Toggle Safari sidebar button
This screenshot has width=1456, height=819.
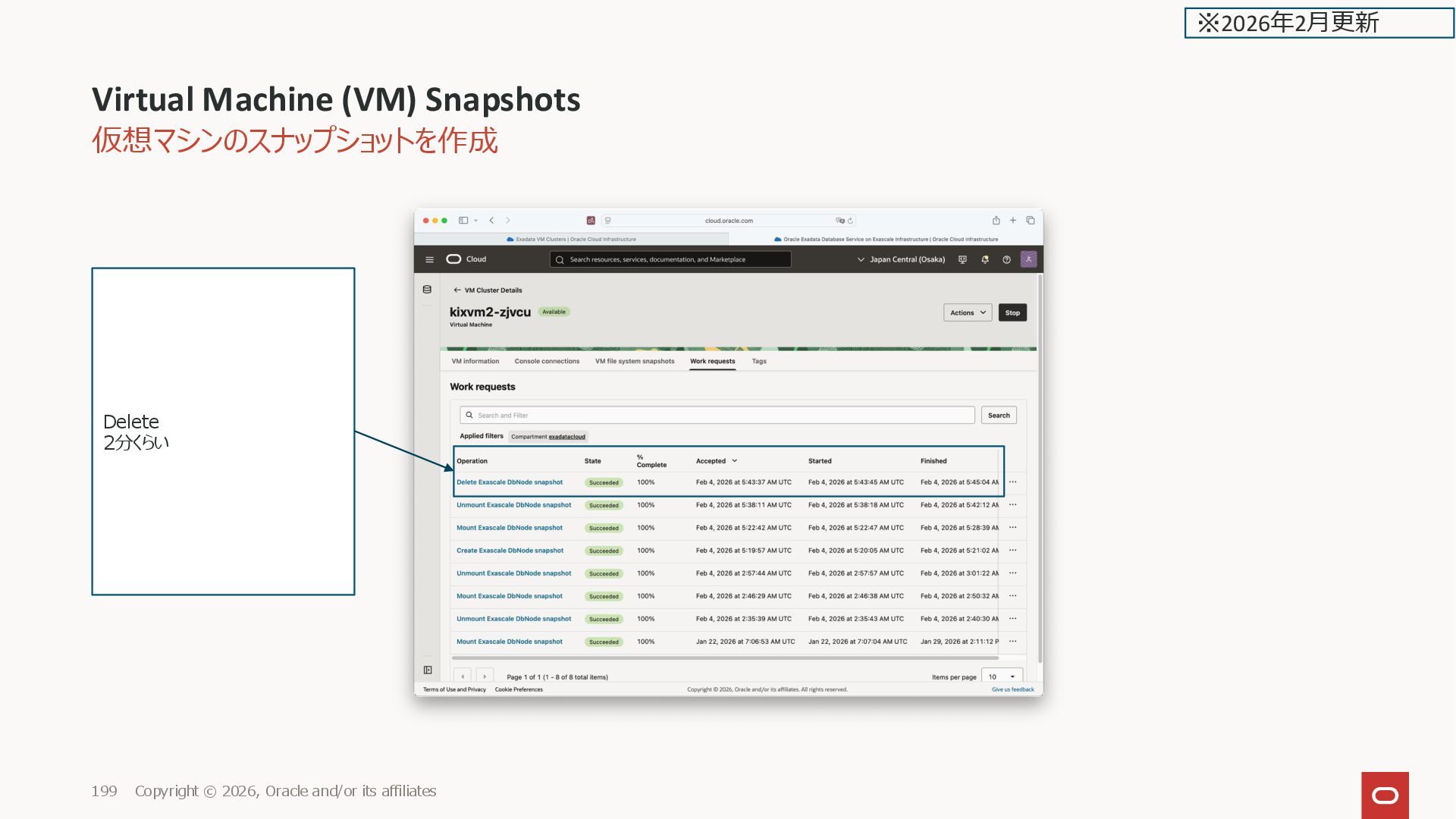click(463, 221)
